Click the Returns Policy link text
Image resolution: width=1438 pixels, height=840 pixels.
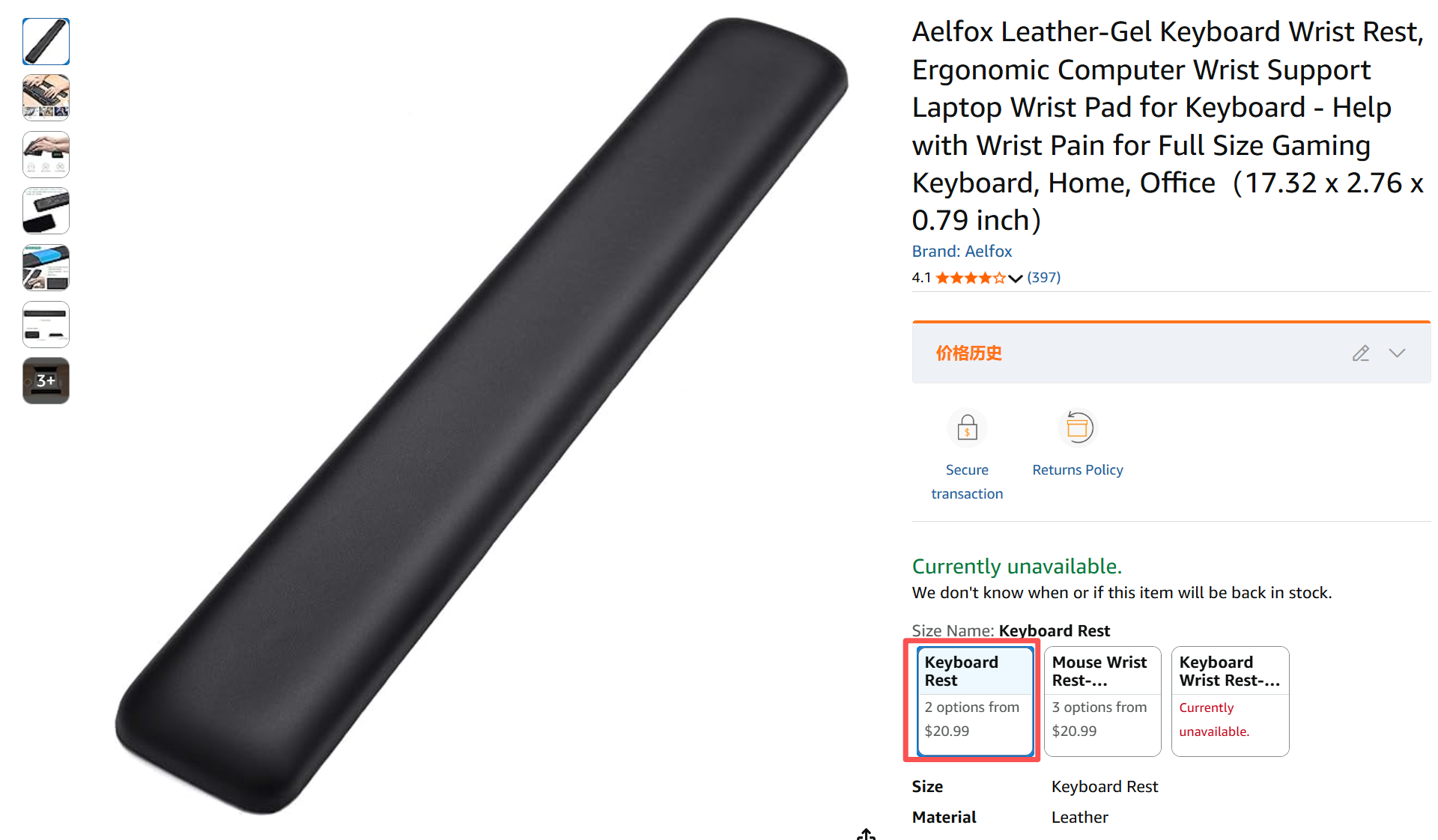(x=1078, y=470)
